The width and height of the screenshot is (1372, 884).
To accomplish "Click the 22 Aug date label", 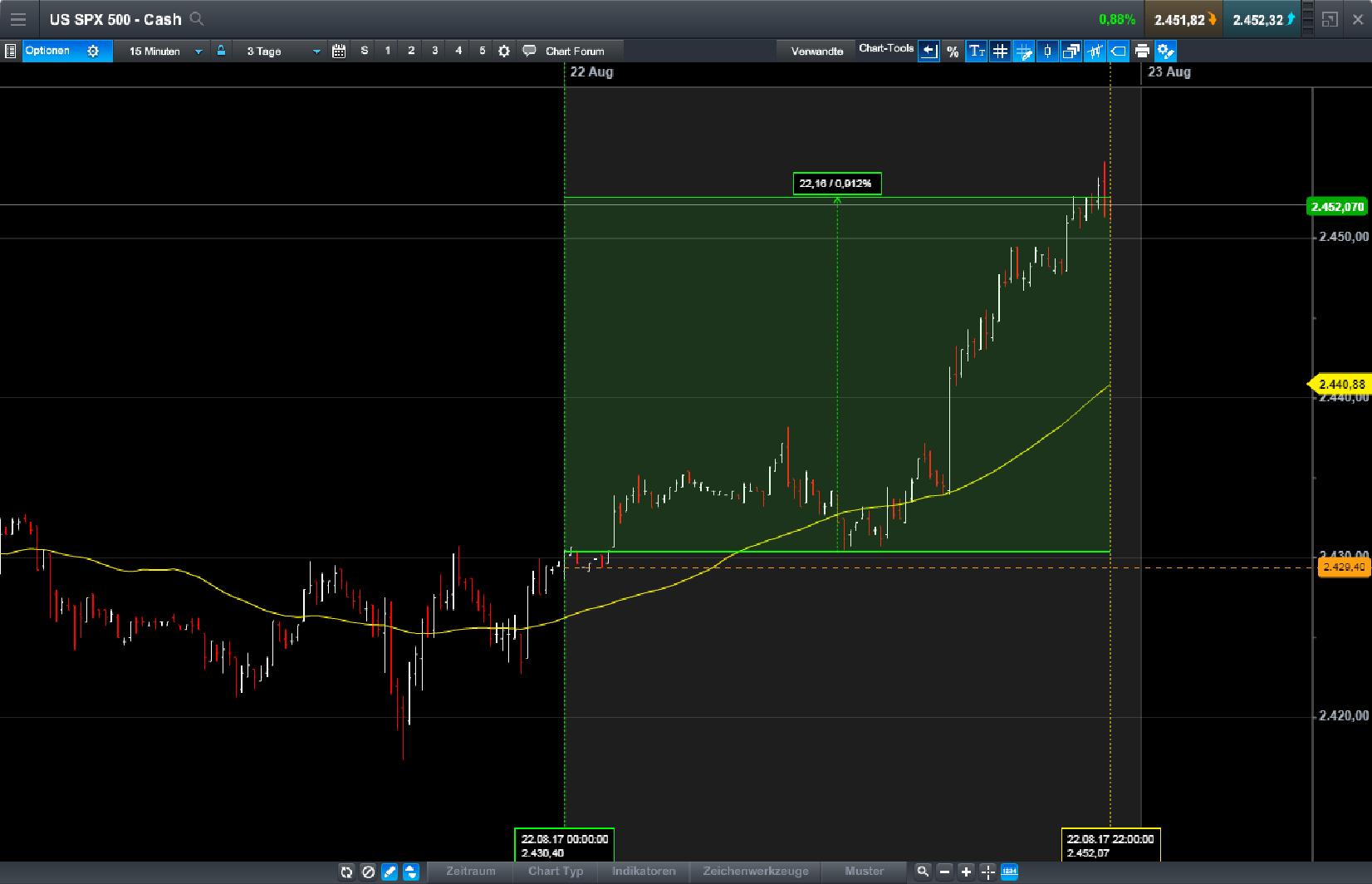I will tap(591, 72).
